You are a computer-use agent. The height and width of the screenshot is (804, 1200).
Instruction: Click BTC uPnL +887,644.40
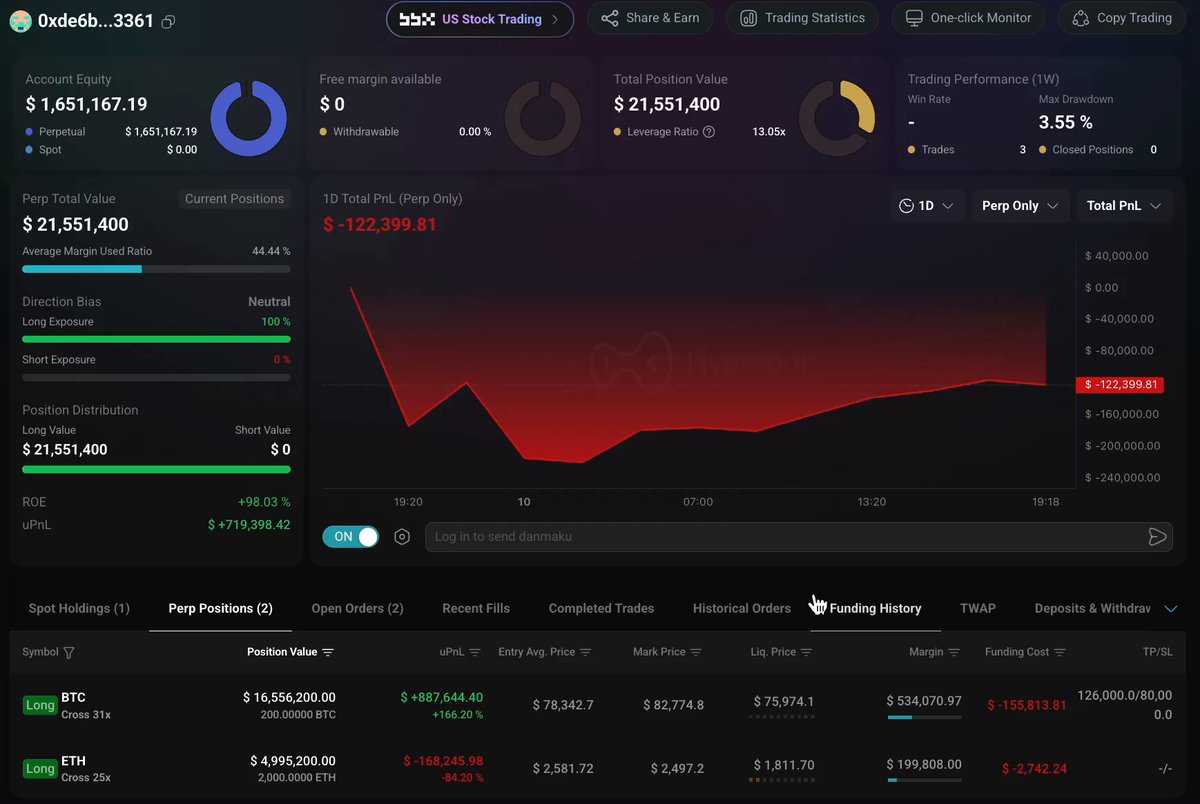[442, 697]
